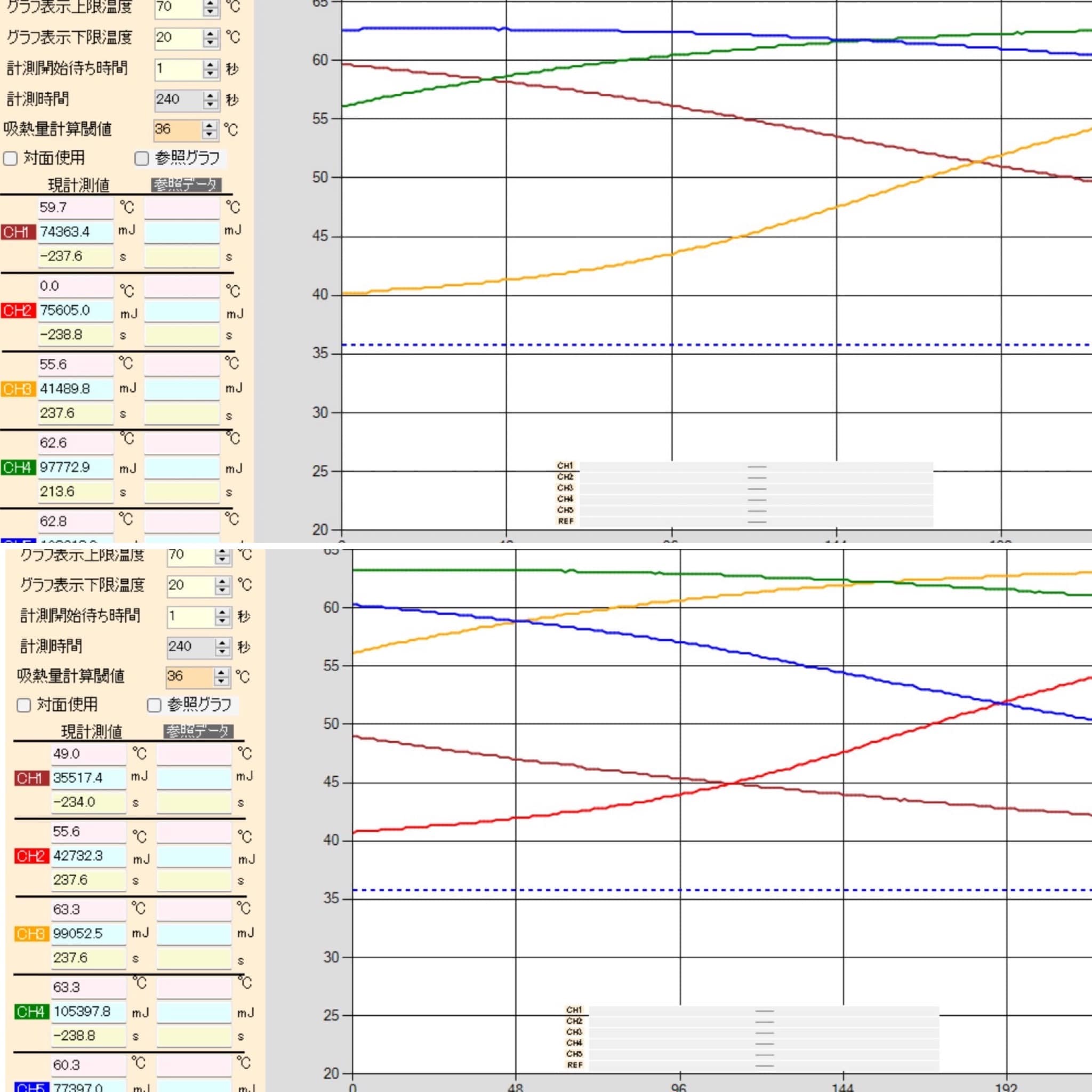Select brown CH1 label in upper window
Image resolution: width=1092 pixels, height=1092 pixels.
point(18,232)
